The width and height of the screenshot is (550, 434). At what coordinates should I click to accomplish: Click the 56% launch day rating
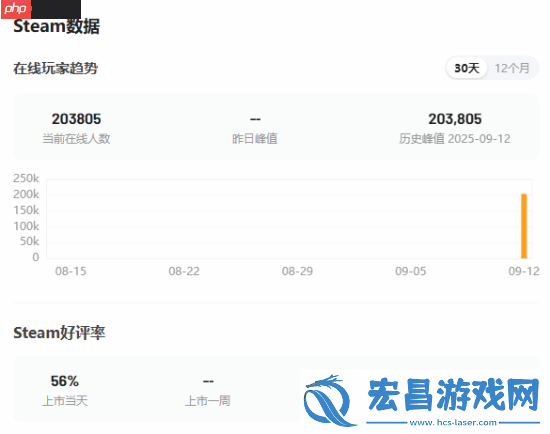coord(65,381)
